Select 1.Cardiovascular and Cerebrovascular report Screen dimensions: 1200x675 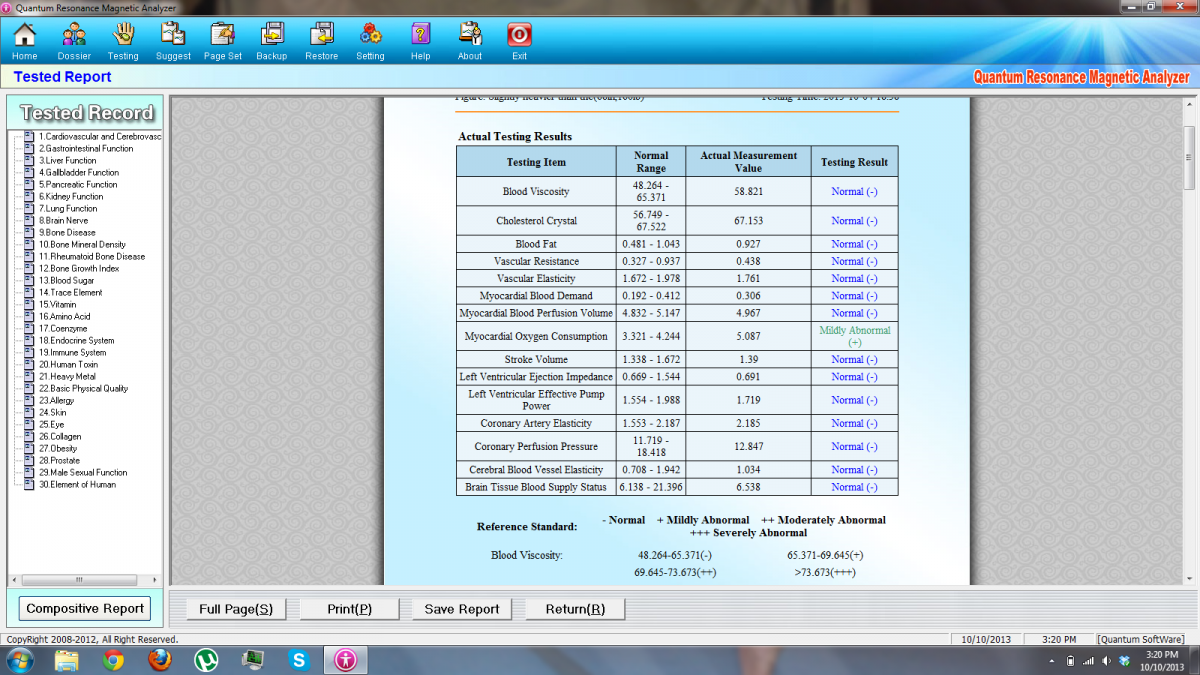coord(100,136)
